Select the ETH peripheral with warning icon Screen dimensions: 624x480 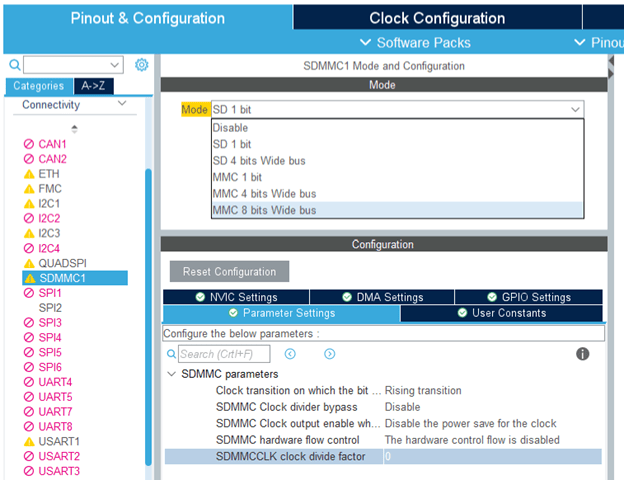click(48, 174)
